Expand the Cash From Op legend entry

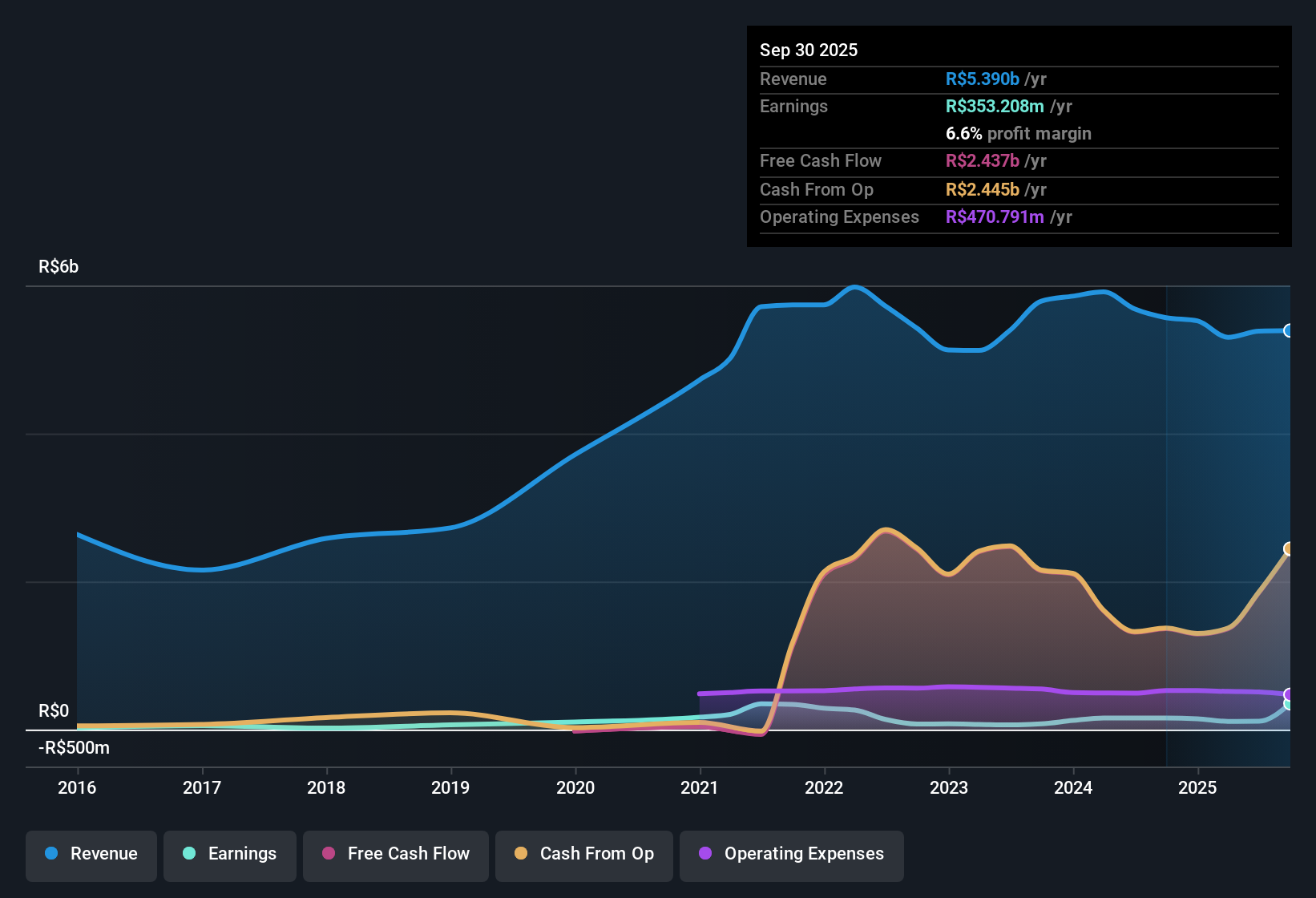[583, 854]
